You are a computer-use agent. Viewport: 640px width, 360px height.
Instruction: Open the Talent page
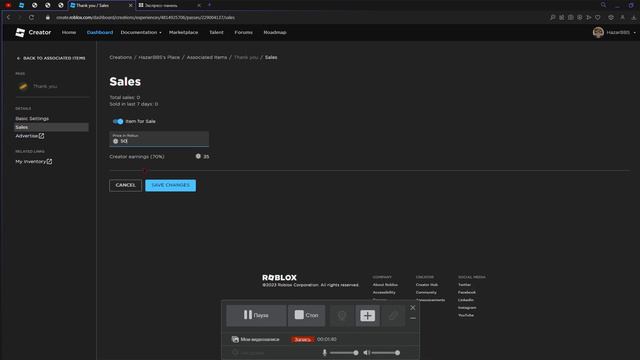point(216,32)
